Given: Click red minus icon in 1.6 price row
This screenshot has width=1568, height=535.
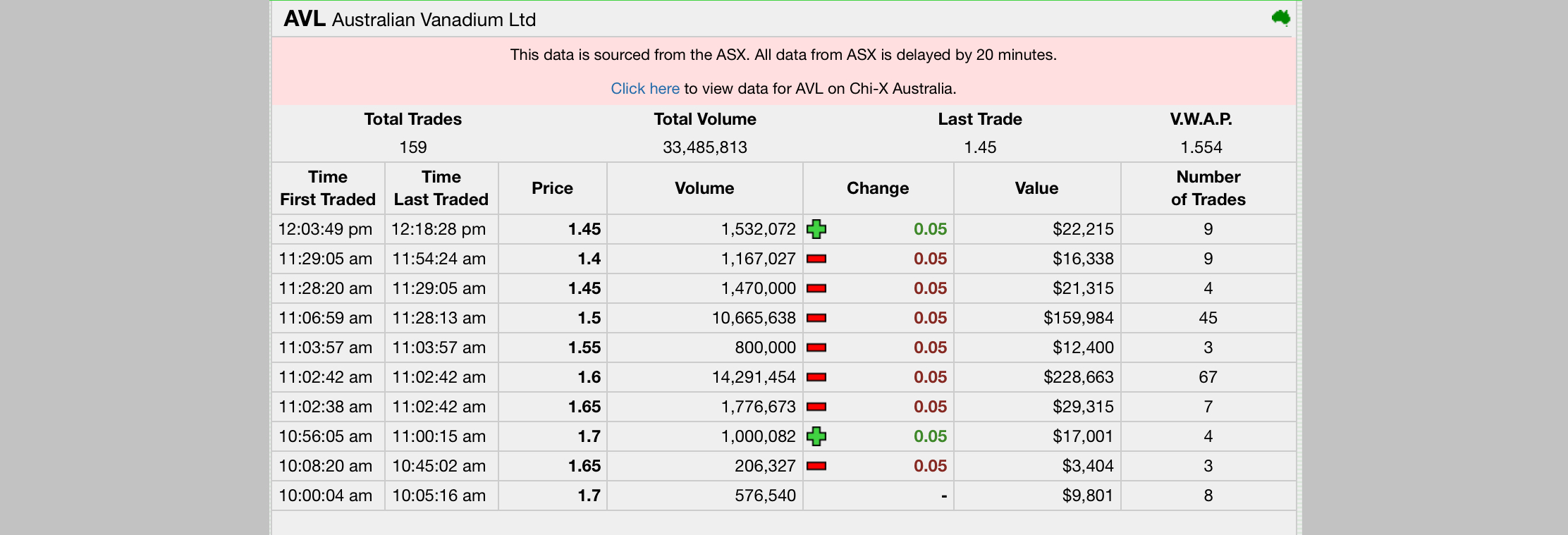Looking at the screenshot, I should (816, 377).
